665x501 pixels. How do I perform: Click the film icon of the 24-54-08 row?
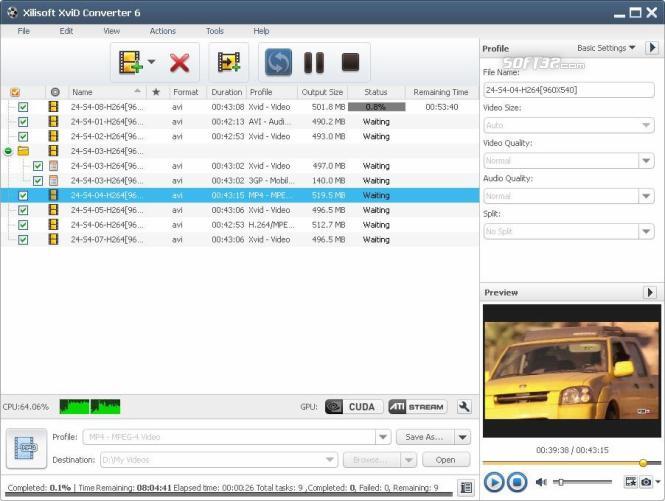[x=53, y=106]
